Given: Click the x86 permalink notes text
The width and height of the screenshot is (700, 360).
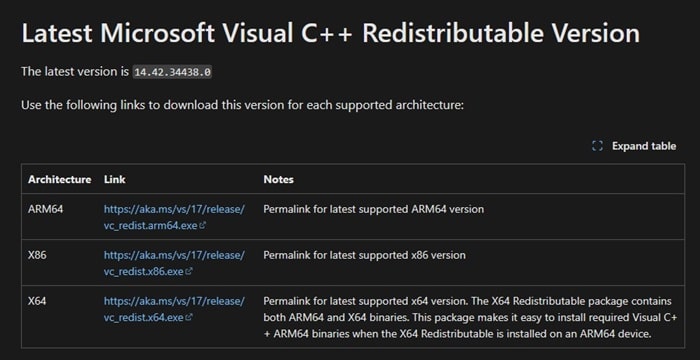Looking at the screenshot, I should pos(364,255).
